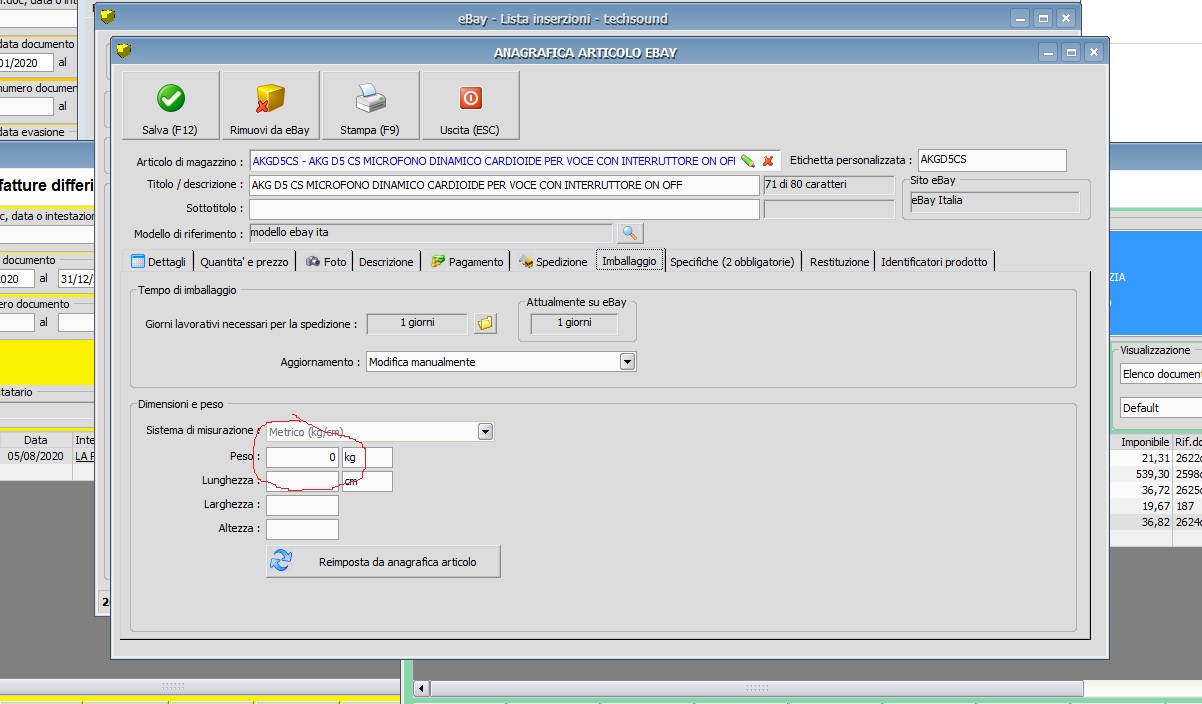Image resolution: width=1202 pixels, height=704 pixels.
Task: Select the Imballaggio tab
Action: [x=630, y=261]
